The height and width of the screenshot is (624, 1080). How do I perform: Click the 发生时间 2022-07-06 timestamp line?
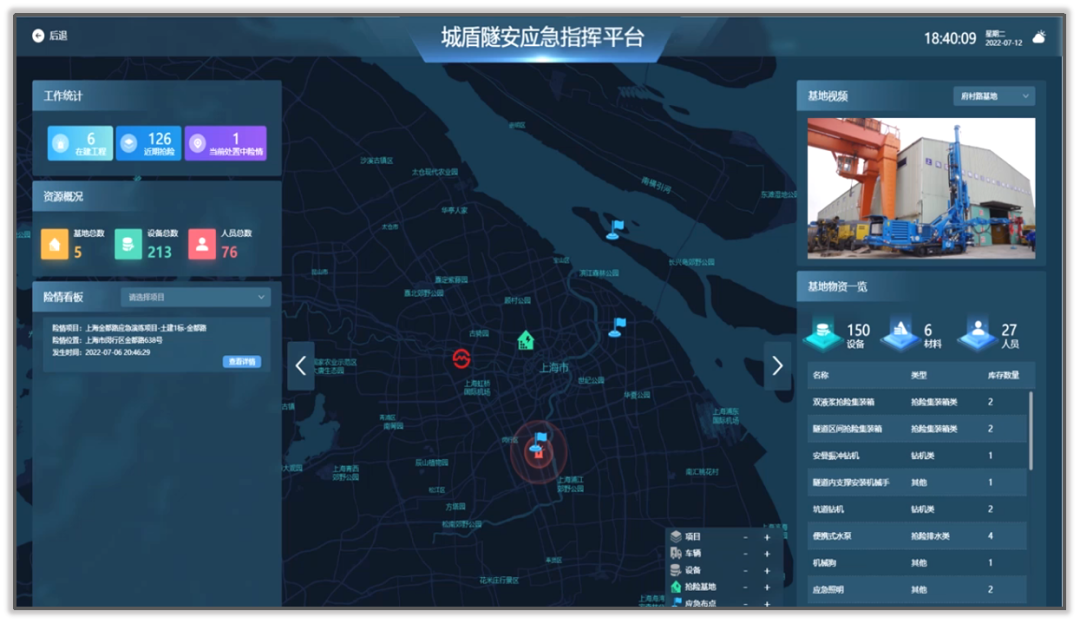101,352
